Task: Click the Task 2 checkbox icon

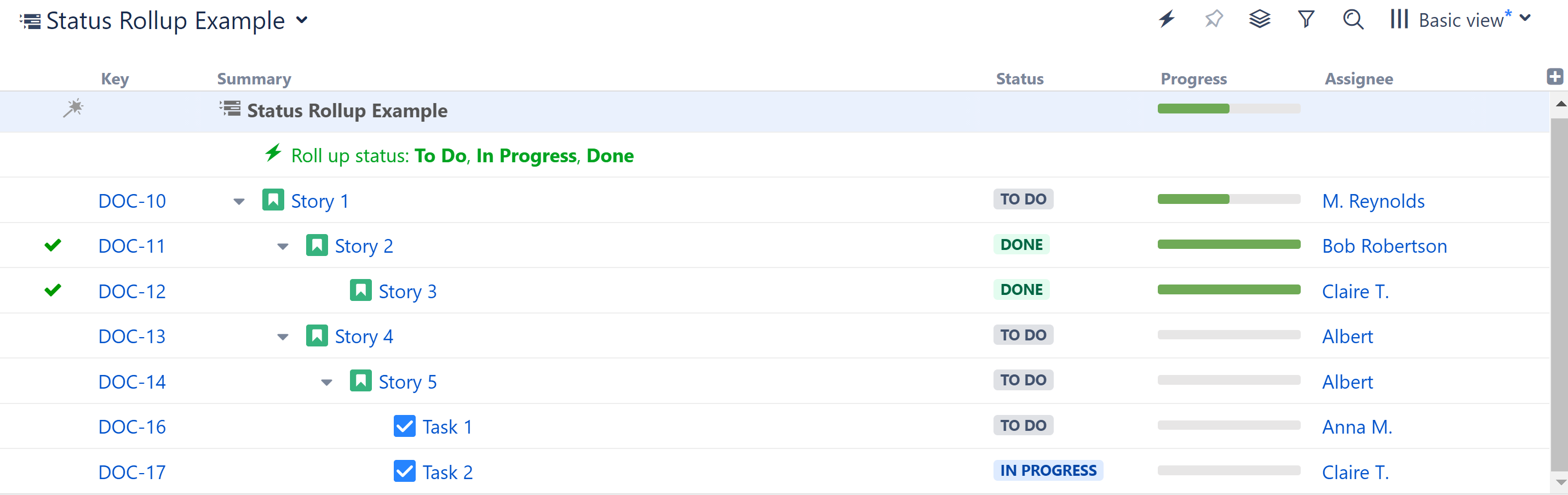Action: (404, 471)
